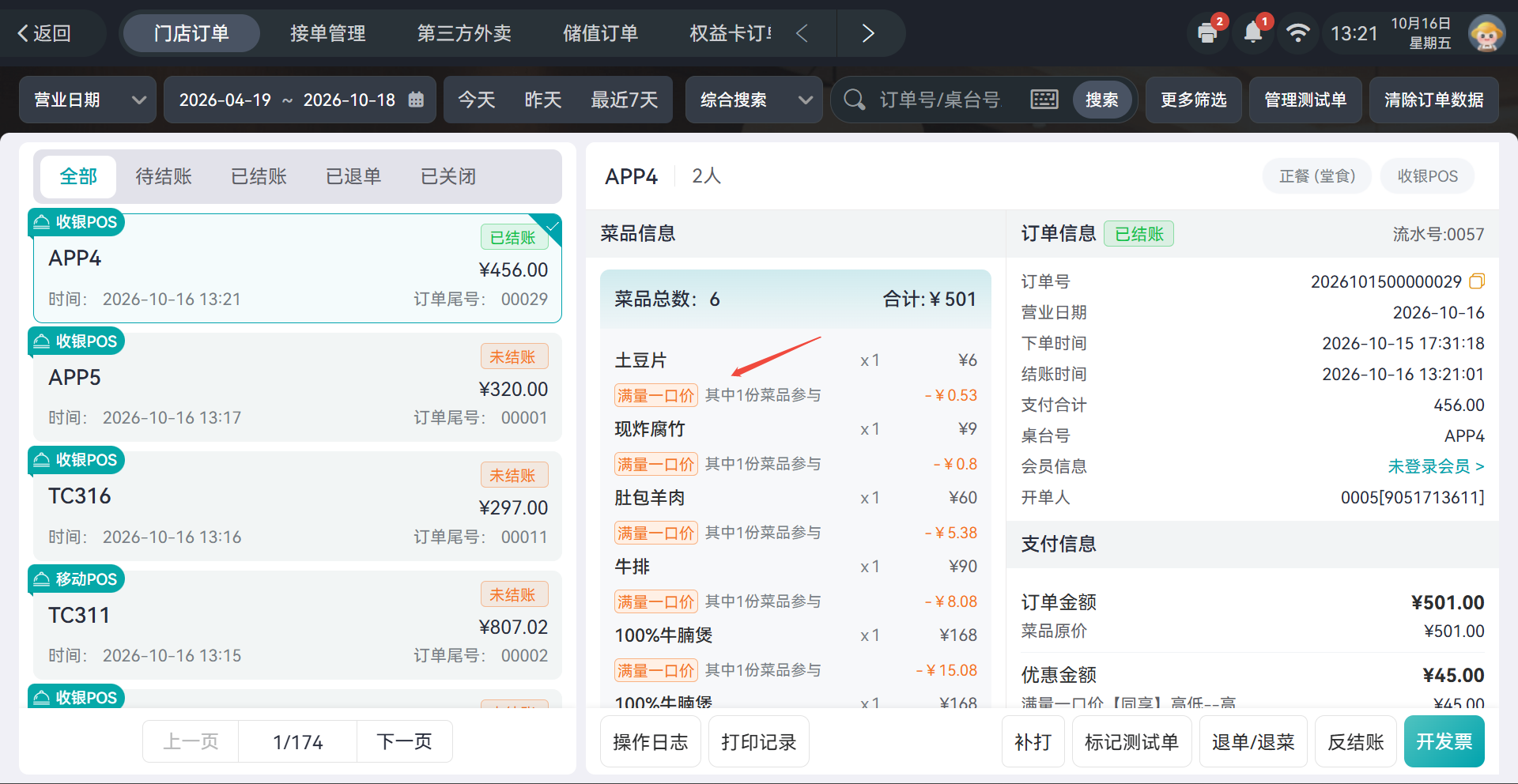Click the calendar icon in date range

point(416,100)
